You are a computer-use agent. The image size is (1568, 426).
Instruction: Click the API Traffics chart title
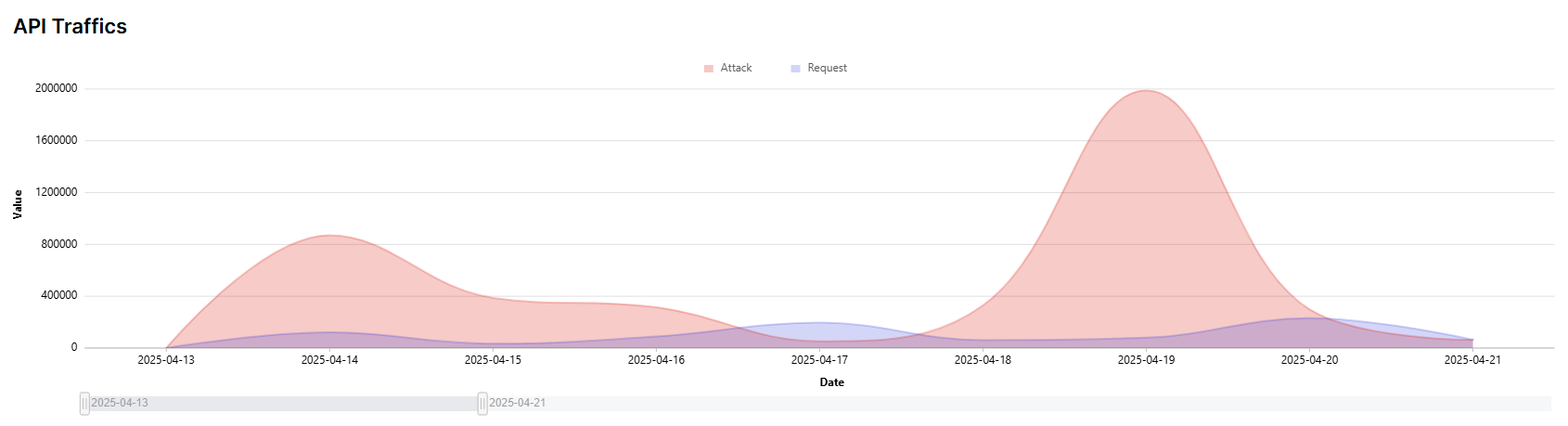pyautogui.click(x=71, y=26)
